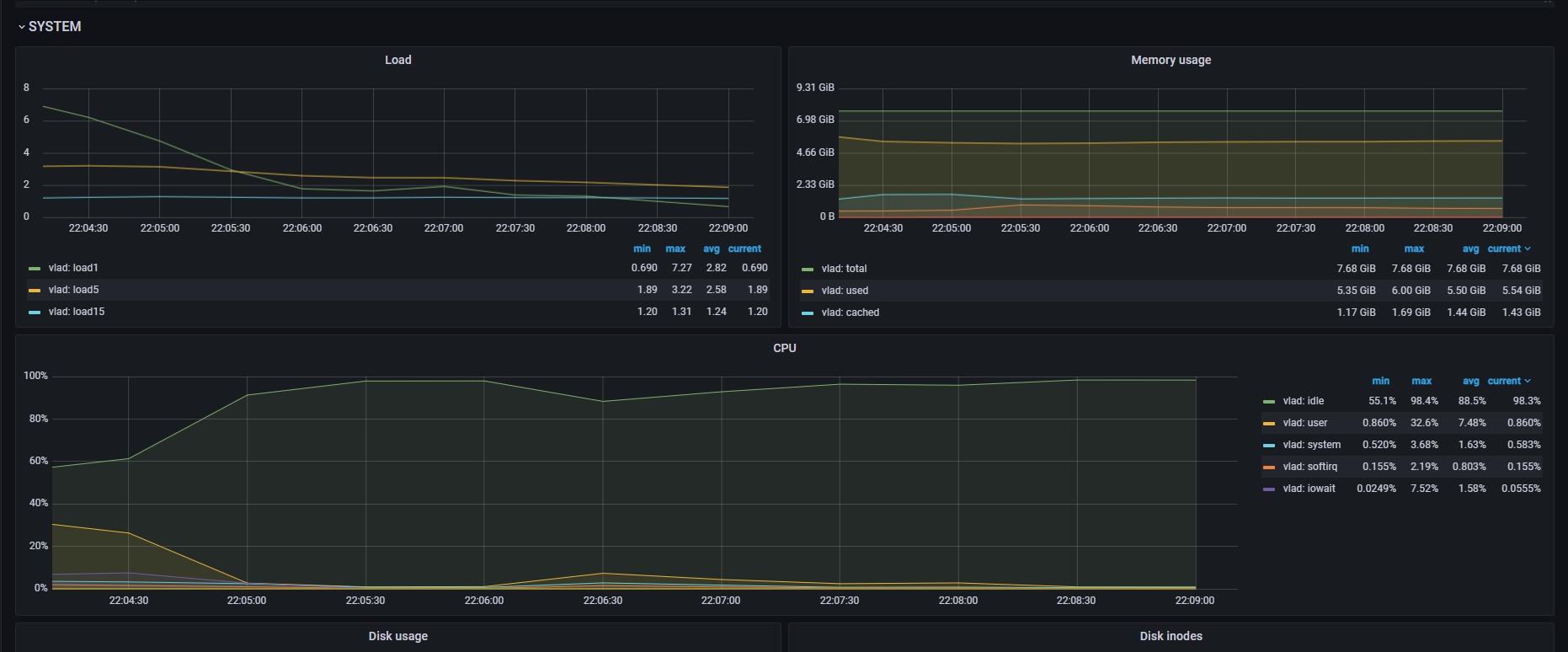1568x652 pixels.
Task: Click the color swatch for vlad: total
Action: point(808,270)
